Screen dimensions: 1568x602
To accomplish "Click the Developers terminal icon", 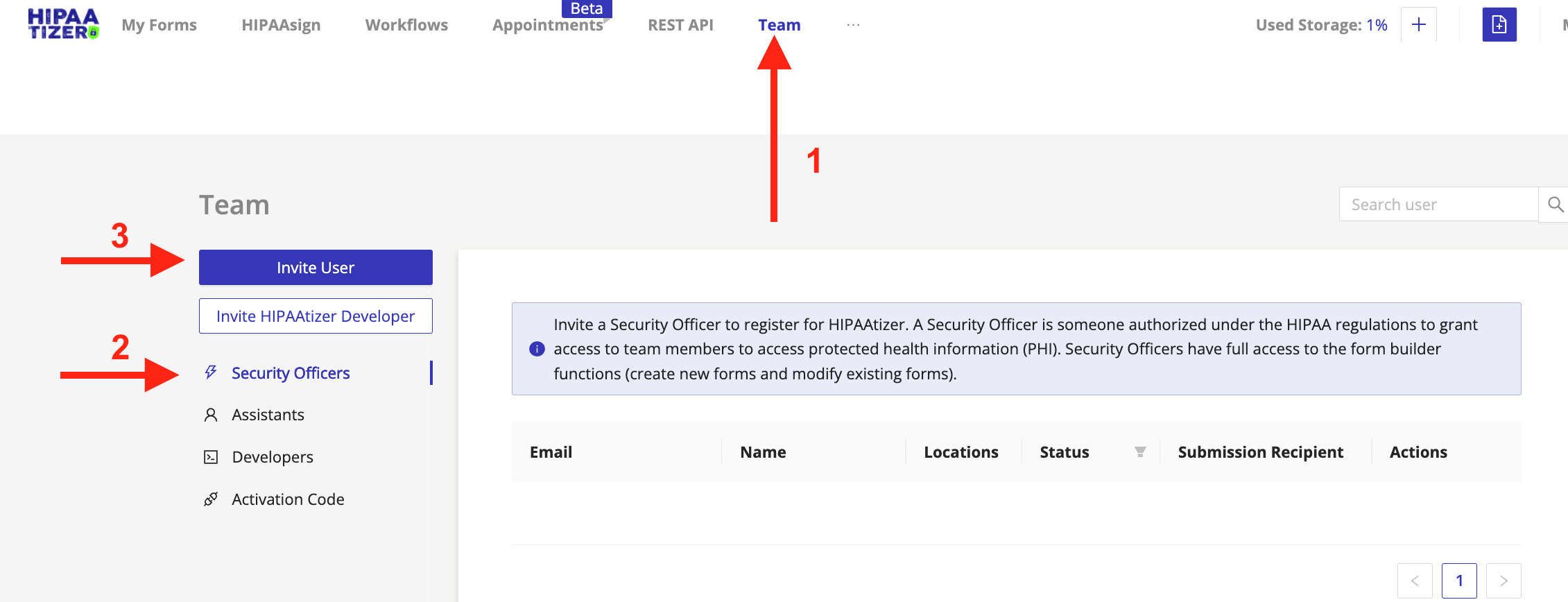I will (x=211, y=457).
